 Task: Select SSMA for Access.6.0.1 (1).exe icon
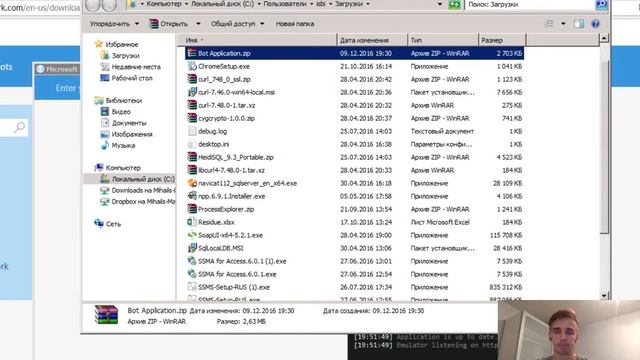tap(192, 261)
